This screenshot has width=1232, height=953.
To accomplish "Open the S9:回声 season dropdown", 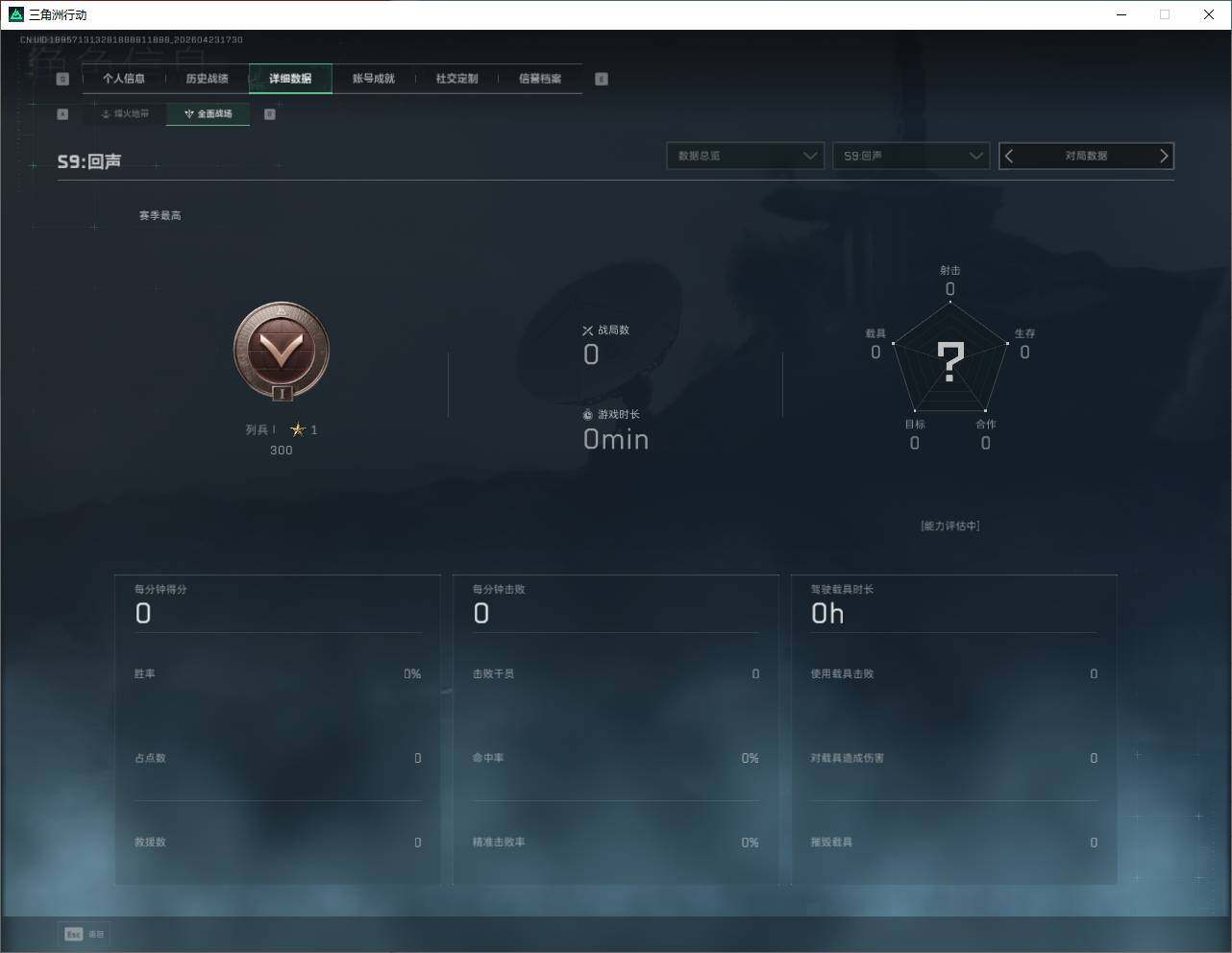I will (x=911, y=156).
